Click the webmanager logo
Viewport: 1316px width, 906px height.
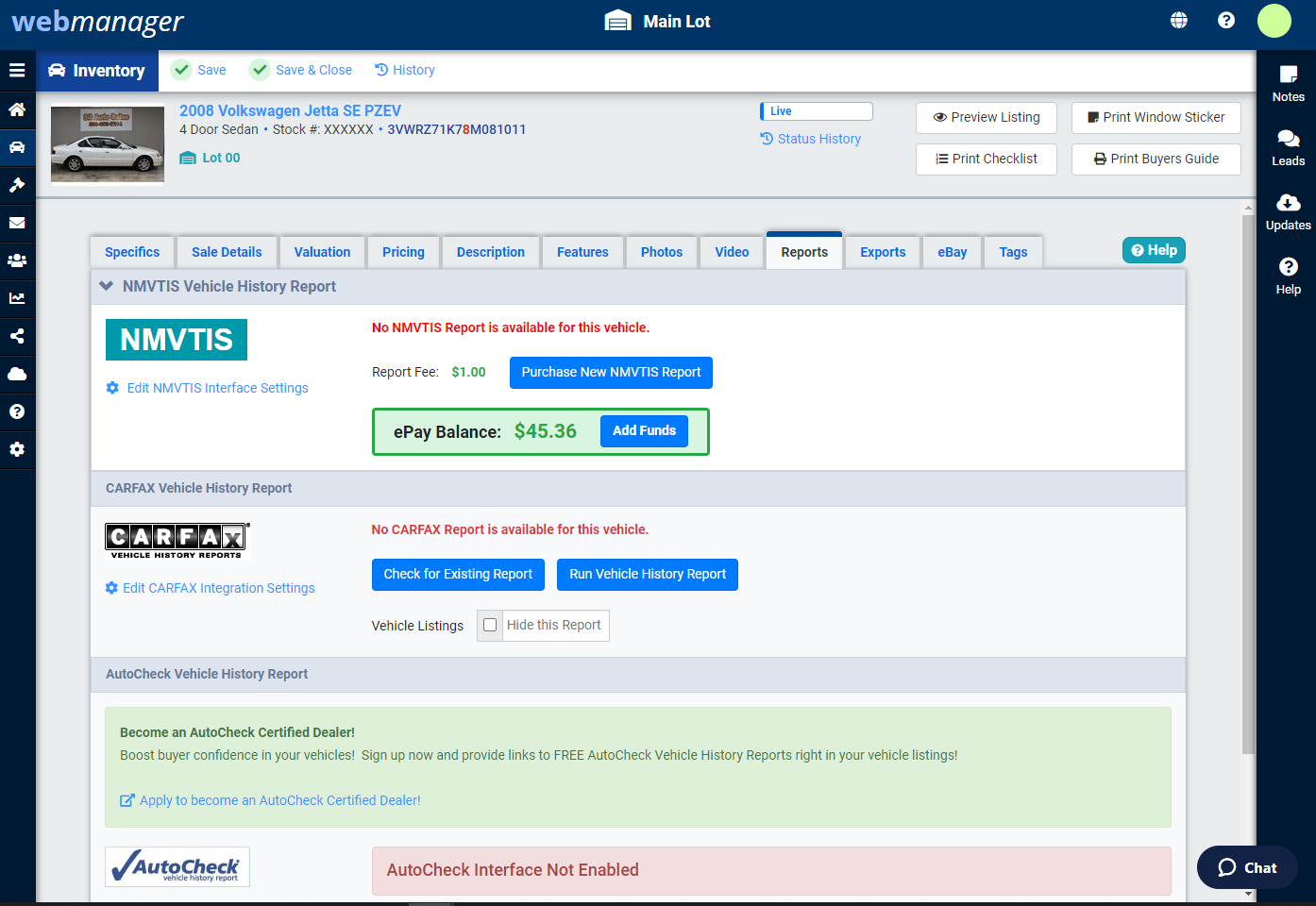tap(97, 22)
